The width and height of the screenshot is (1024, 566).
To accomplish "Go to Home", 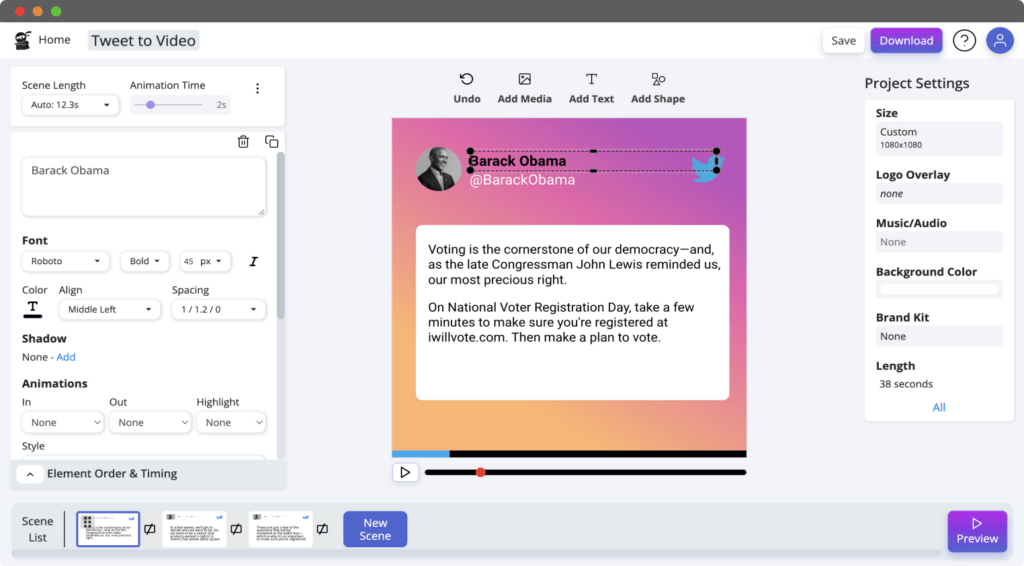I will 54,40.
